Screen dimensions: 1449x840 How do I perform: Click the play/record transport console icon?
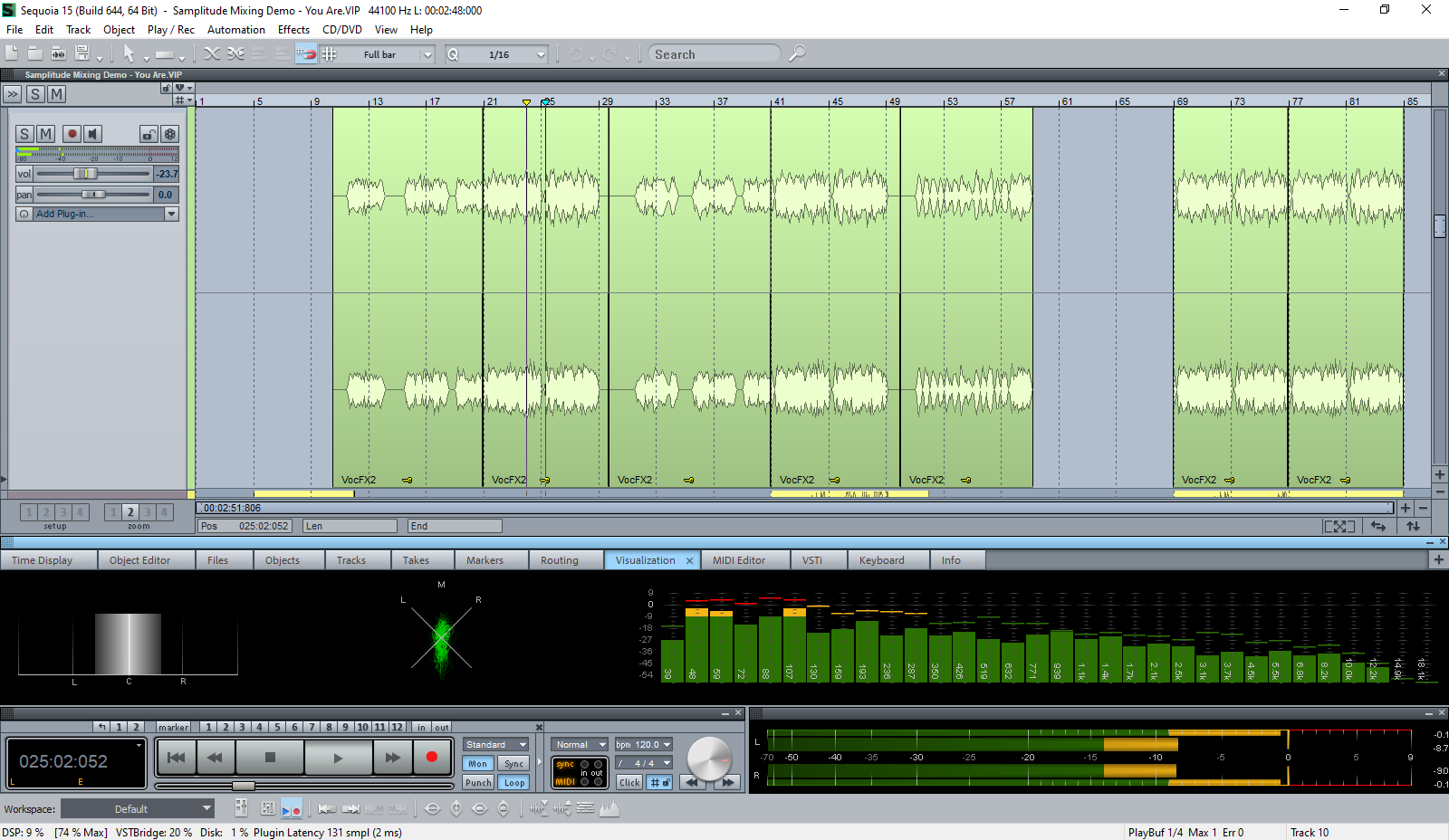[x=292, y=808]
